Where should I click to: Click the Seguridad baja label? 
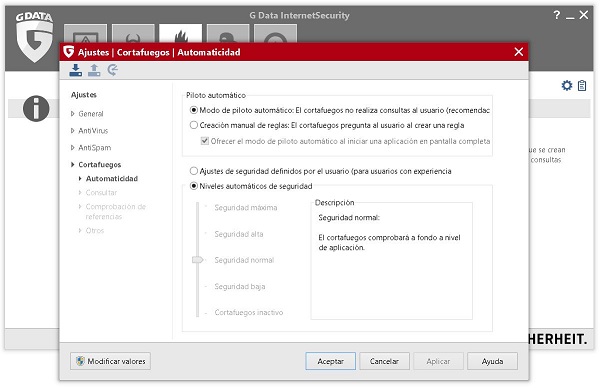(240, 286)
